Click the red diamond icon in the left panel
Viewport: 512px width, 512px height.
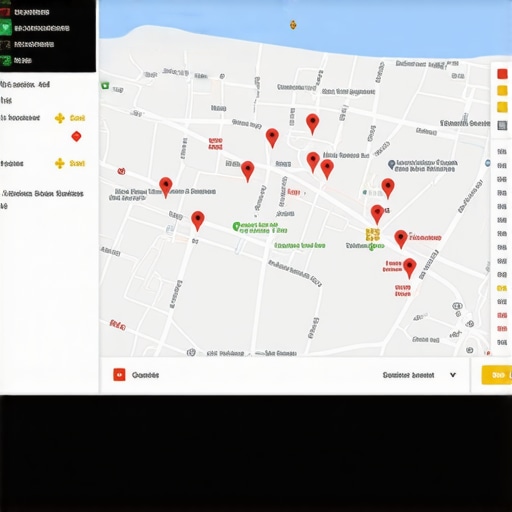click(76, 136)
